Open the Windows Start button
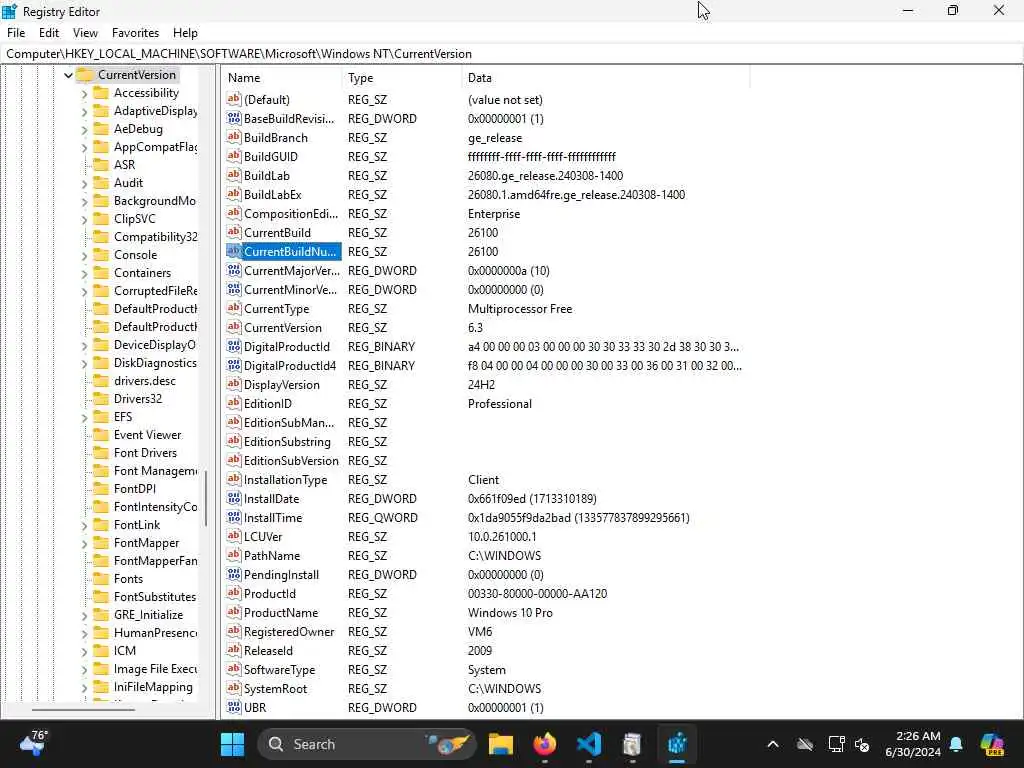 [x=232, y=744]
